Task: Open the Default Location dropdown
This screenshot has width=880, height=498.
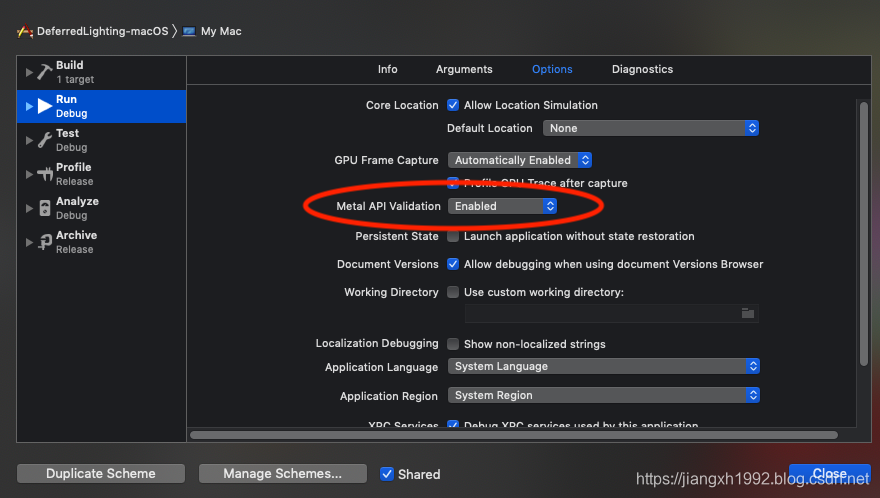Action: [x=651, y=128]
